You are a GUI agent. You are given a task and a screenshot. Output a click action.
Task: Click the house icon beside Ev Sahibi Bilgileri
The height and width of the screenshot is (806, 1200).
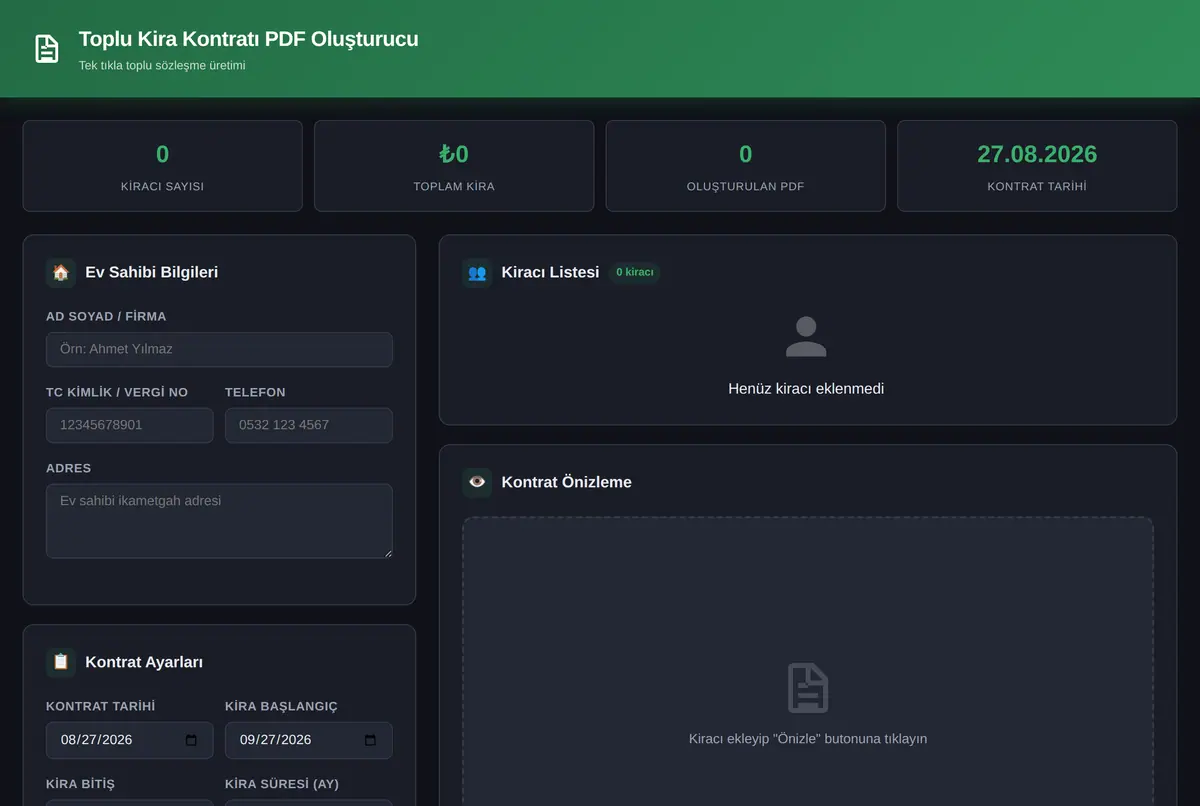click(x=61, y=272)
